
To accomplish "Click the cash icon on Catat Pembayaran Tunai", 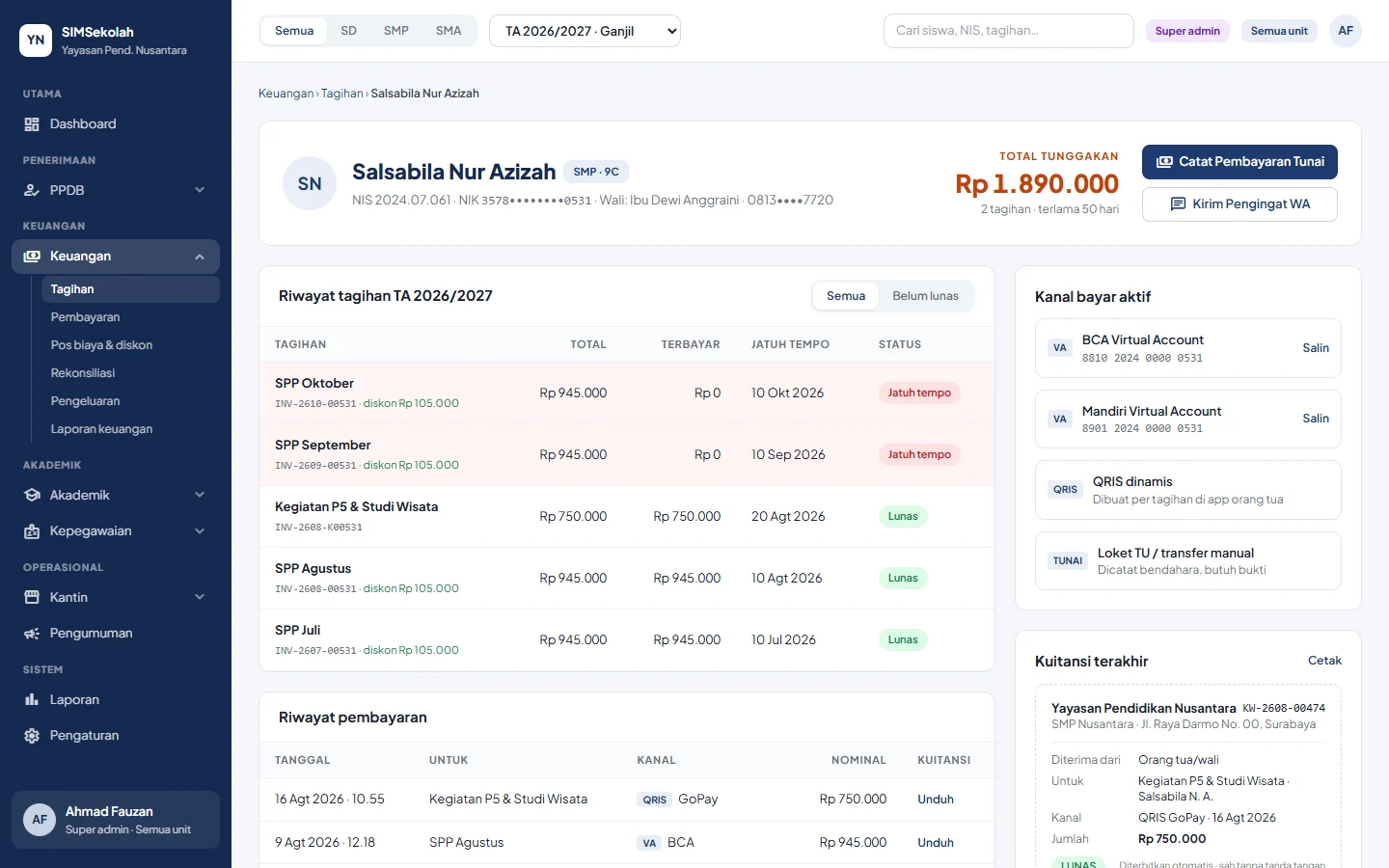I will [x=1164, y=162].
